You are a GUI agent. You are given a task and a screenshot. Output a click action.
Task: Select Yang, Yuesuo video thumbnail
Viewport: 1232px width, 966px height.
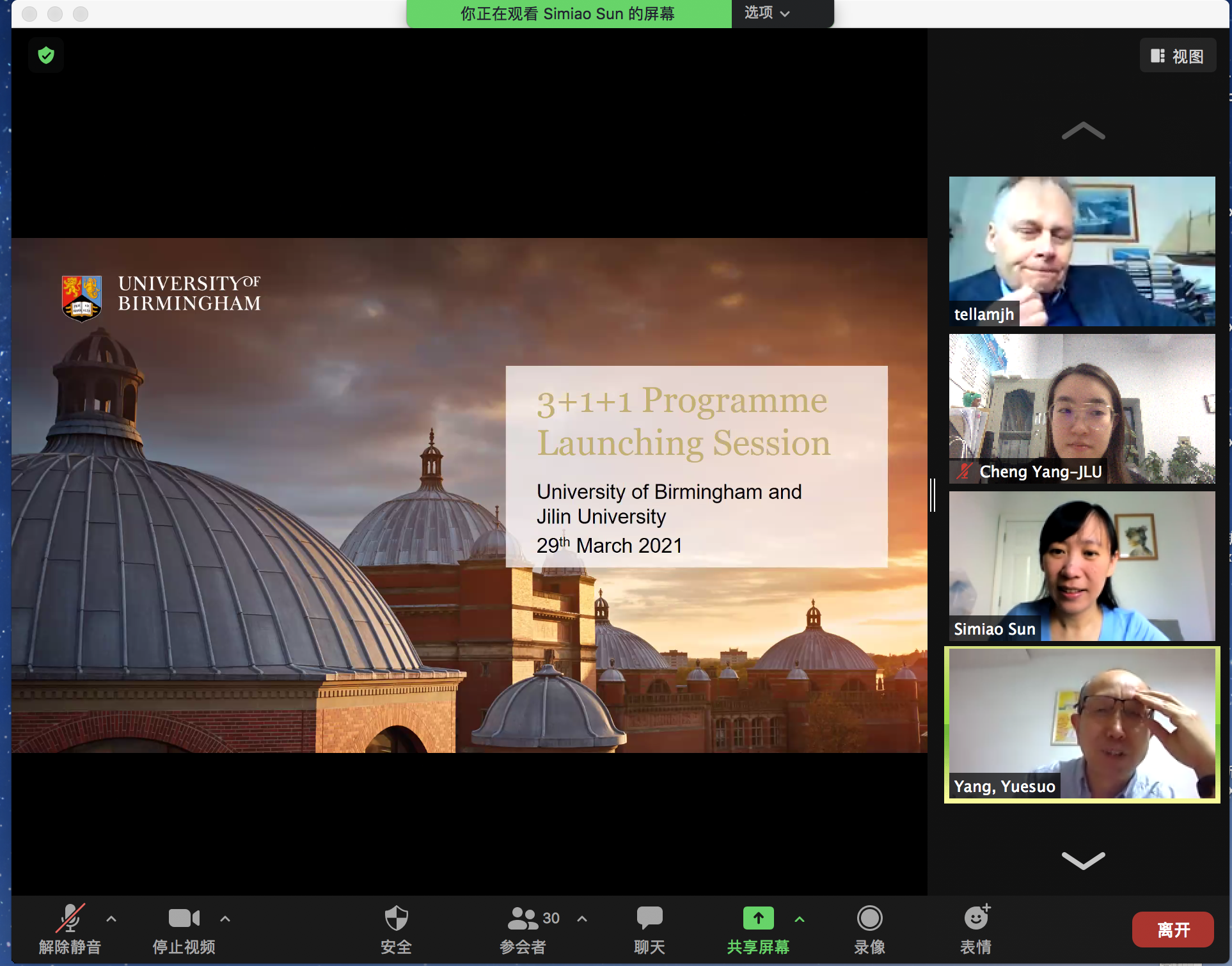click(x=1082, y=725)
